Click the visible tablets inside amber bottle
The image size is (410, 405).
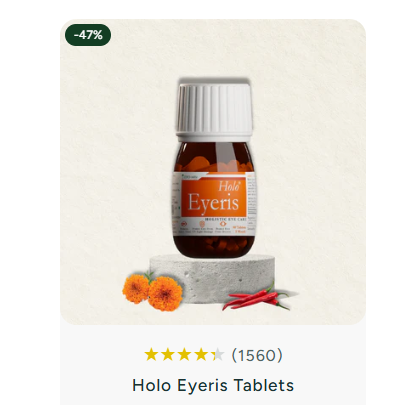pos(215,164)
